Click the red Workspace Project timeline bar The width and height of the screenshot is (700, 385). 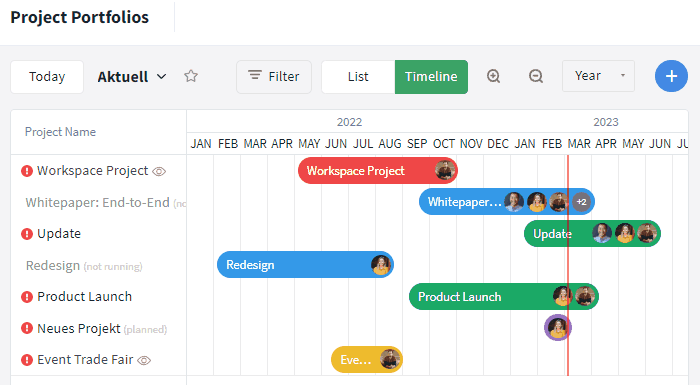(x=378, y=171)
